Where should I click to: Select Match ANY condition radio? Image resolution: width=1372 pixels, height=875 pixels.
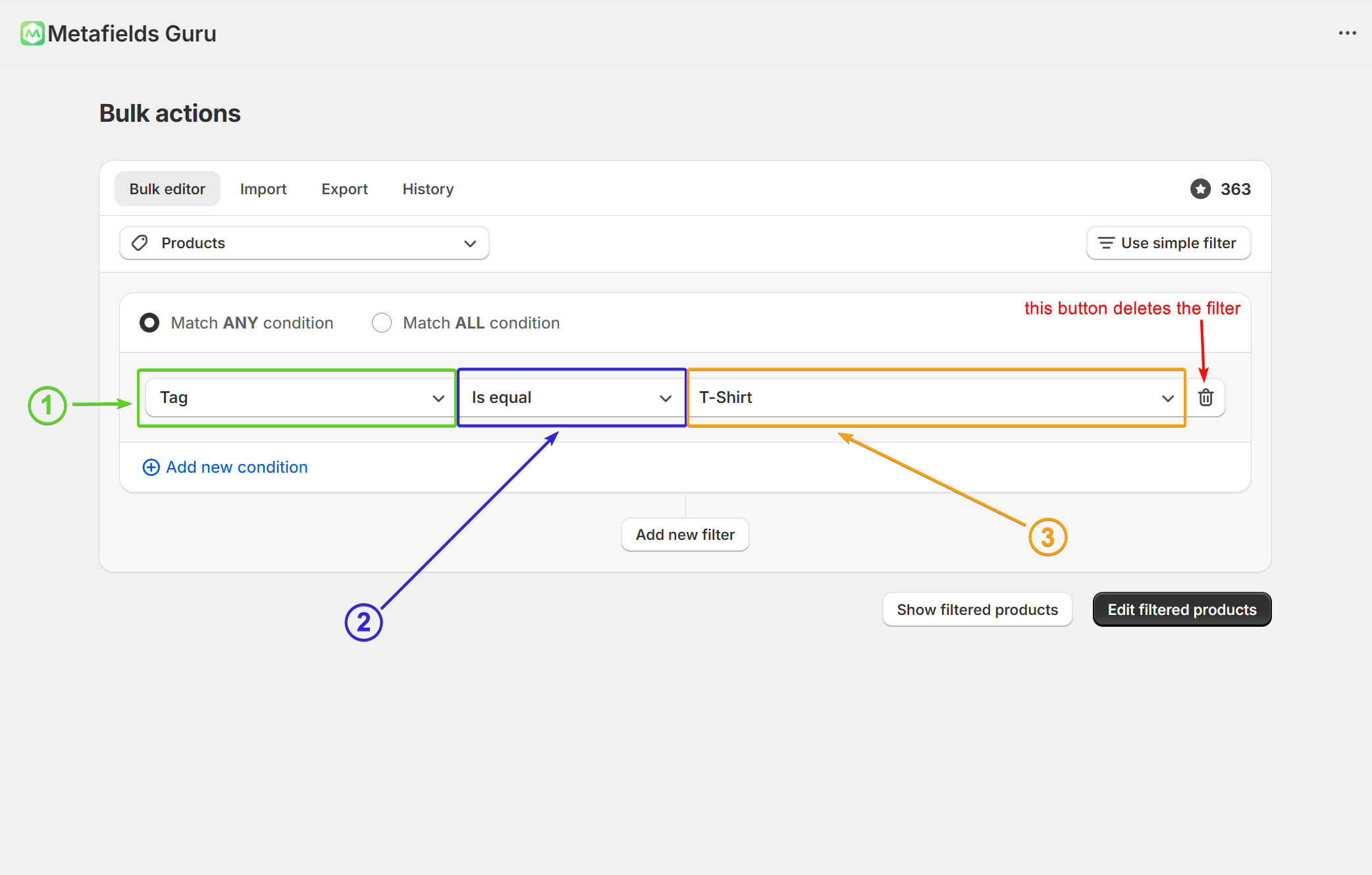coord(149,323)
